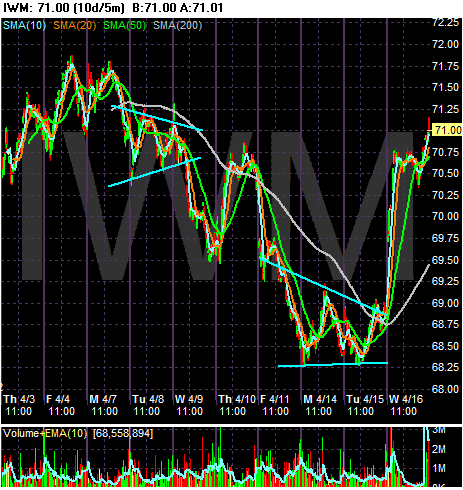Click the Th 4/3 date label
This screenshot has height=490, width=463.
pyautogui.click(x=19, y=399)
